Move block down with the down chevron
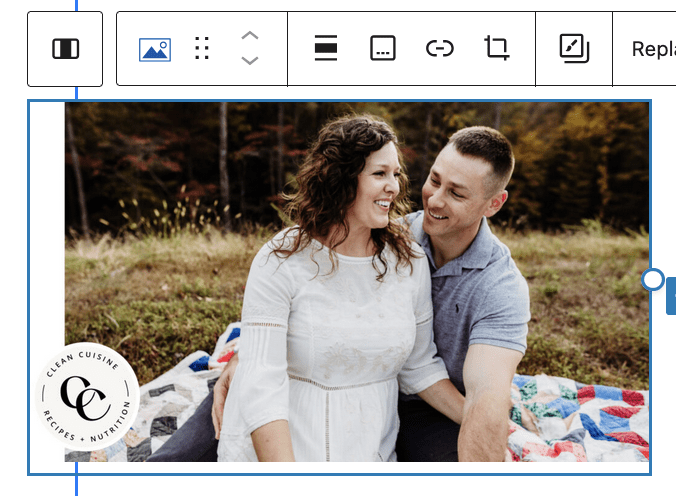 click(x=250, y=60)
